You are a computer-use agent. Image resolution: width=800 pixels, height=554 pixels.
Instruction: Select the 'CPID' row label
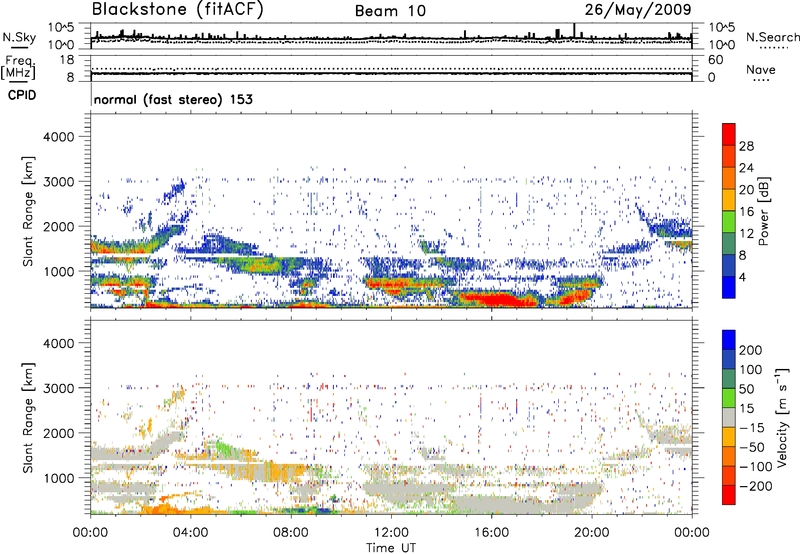tap(22, 95)
